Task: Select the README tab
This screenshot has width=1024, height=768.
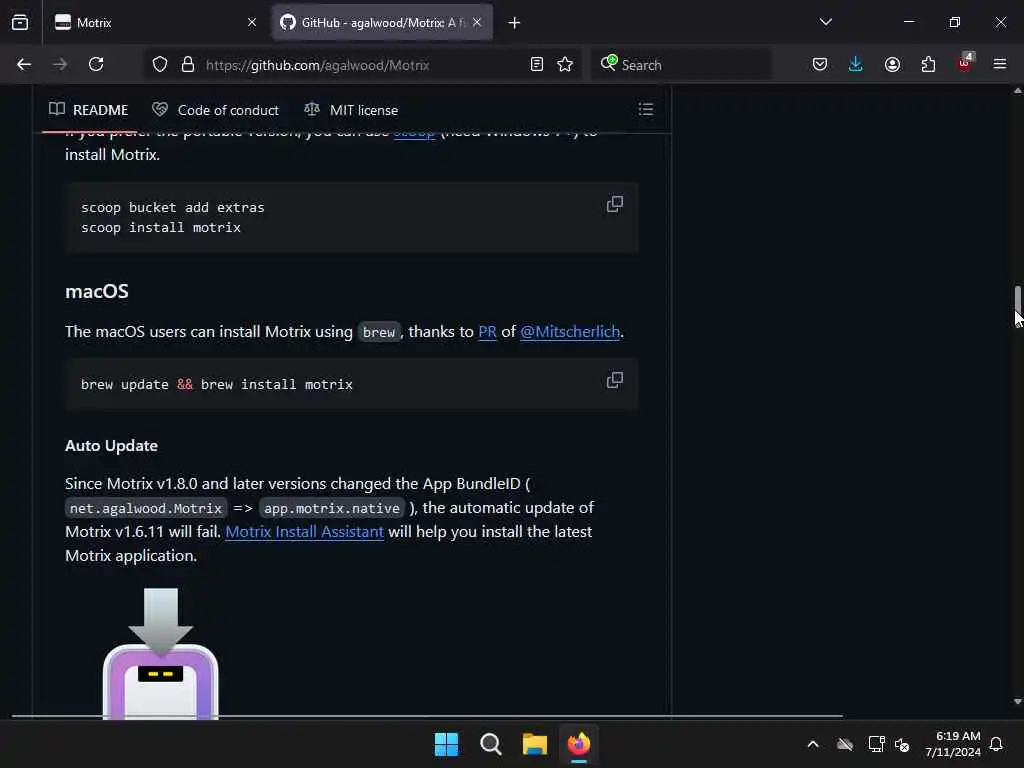Action: [89, 110]
